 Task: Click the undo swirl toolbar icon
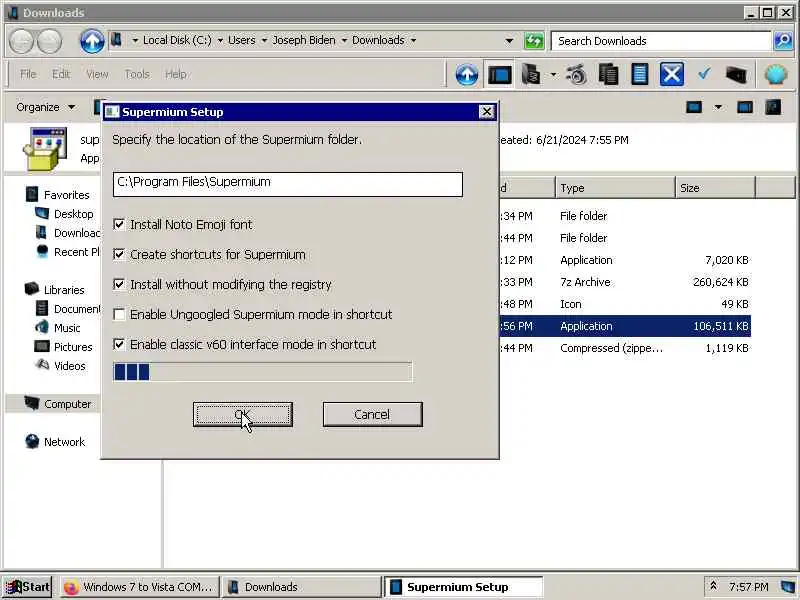click(577, 75)
